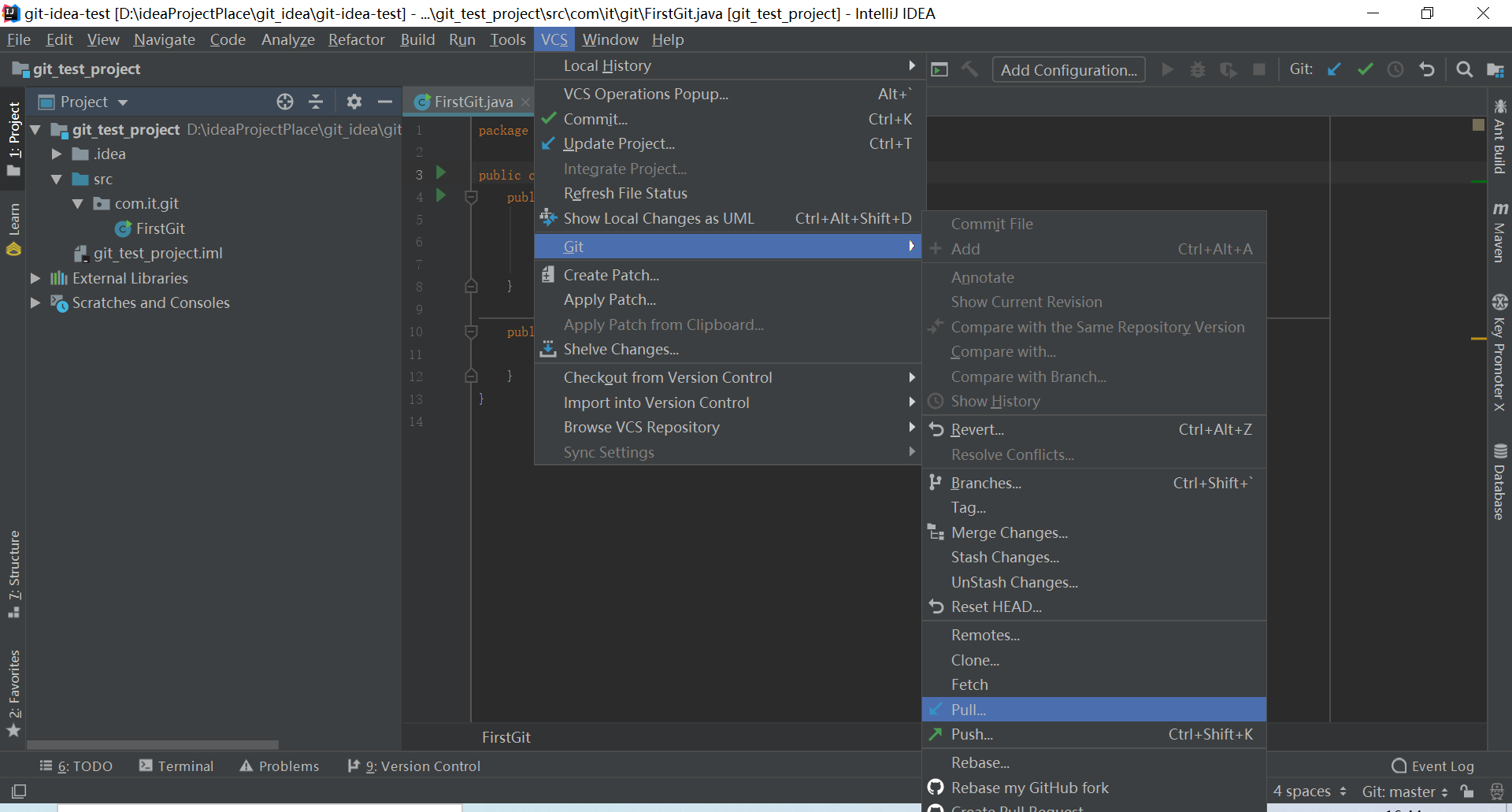1512x812 pixels.
Task: Choose Branches... in Git submenu
Action: 1094,483
